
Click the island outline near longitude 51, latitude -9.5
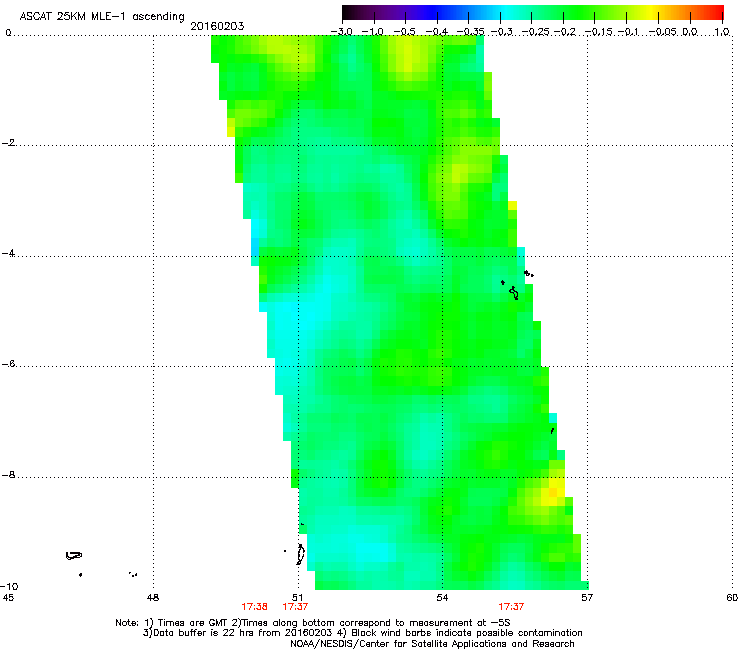[300, 554]
